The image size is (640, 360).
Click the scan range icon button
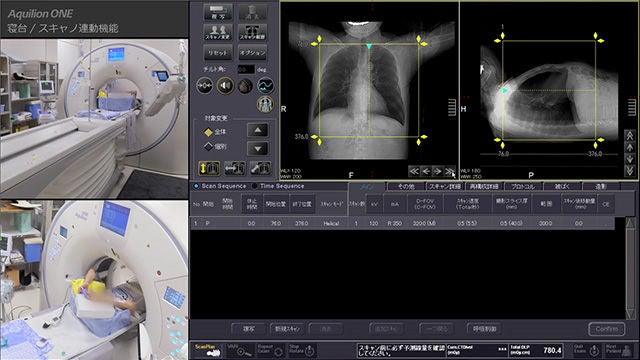point(252,32)
